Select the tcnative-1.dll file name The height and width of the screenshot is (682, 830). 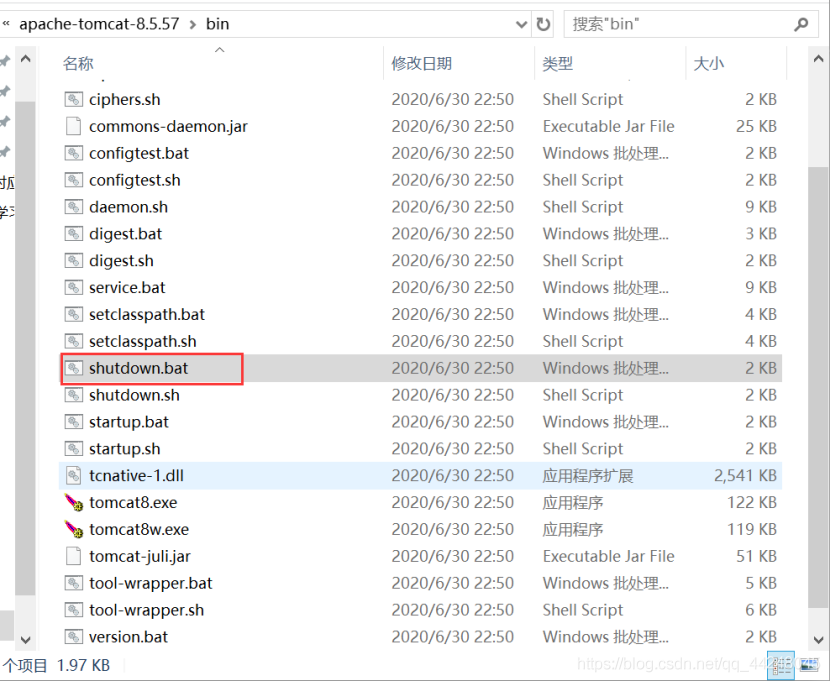pos(136,475)
